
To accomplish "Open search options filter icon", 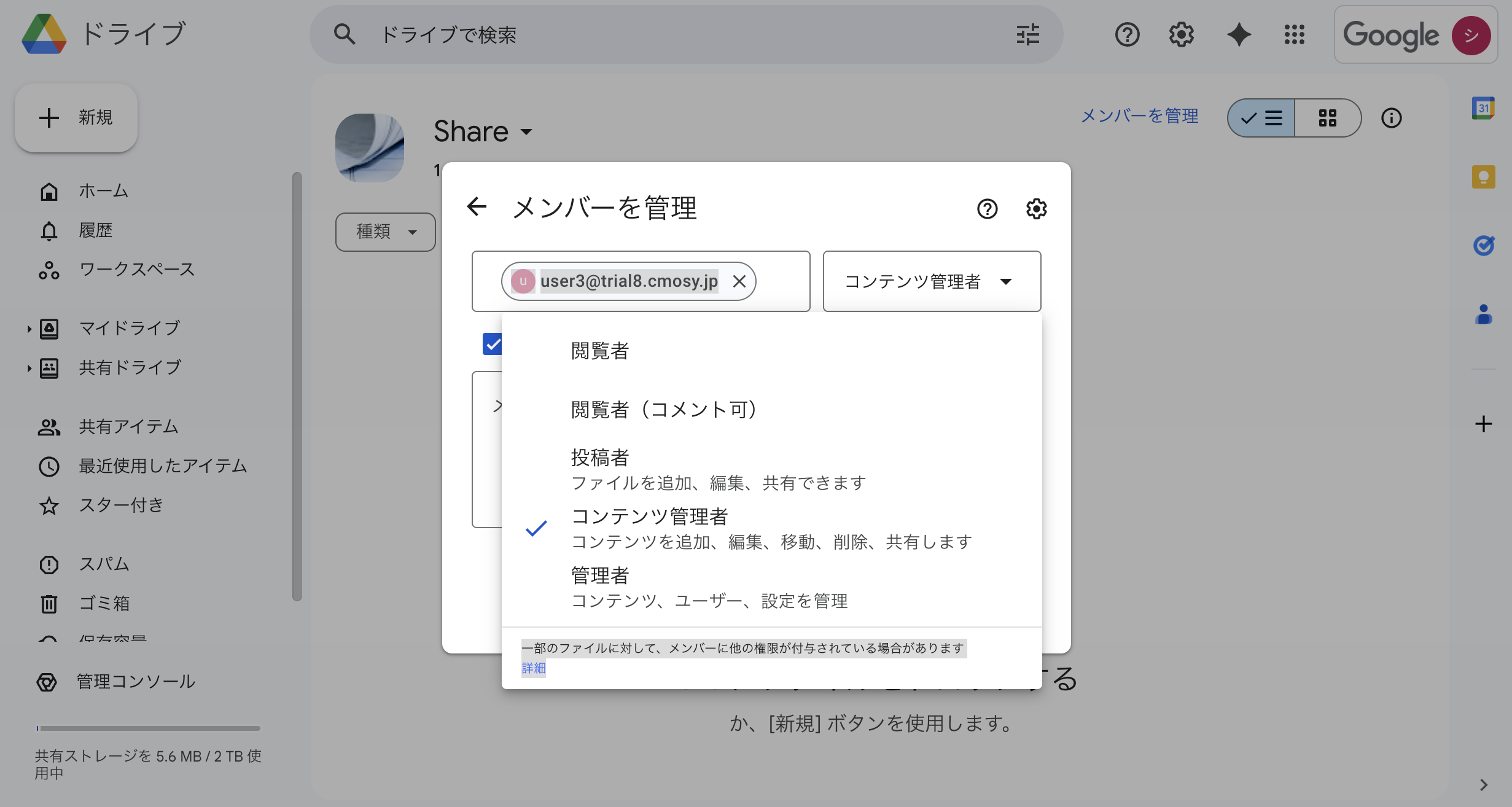I will [1027, 35].
